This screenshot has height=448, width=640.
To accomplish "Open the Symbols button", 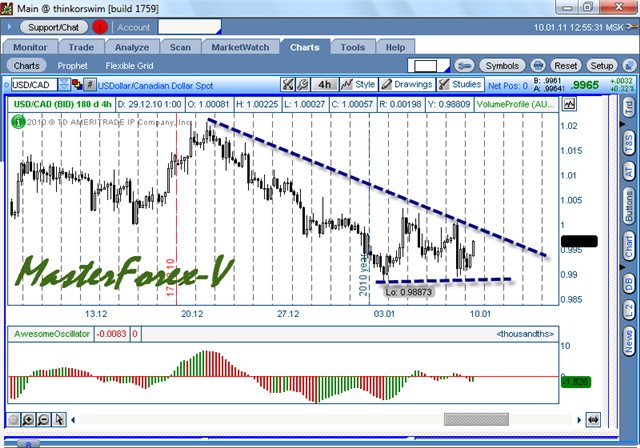I will [502, 66].
